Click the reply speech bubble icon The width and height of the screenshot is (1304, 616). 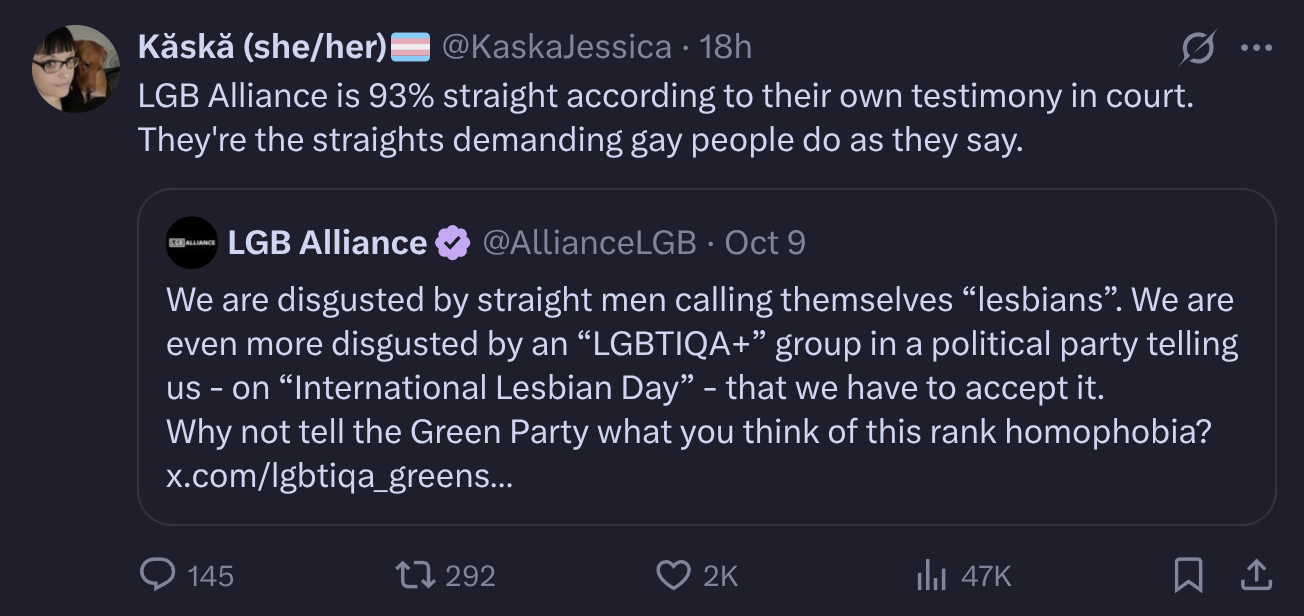coord(158,574)
